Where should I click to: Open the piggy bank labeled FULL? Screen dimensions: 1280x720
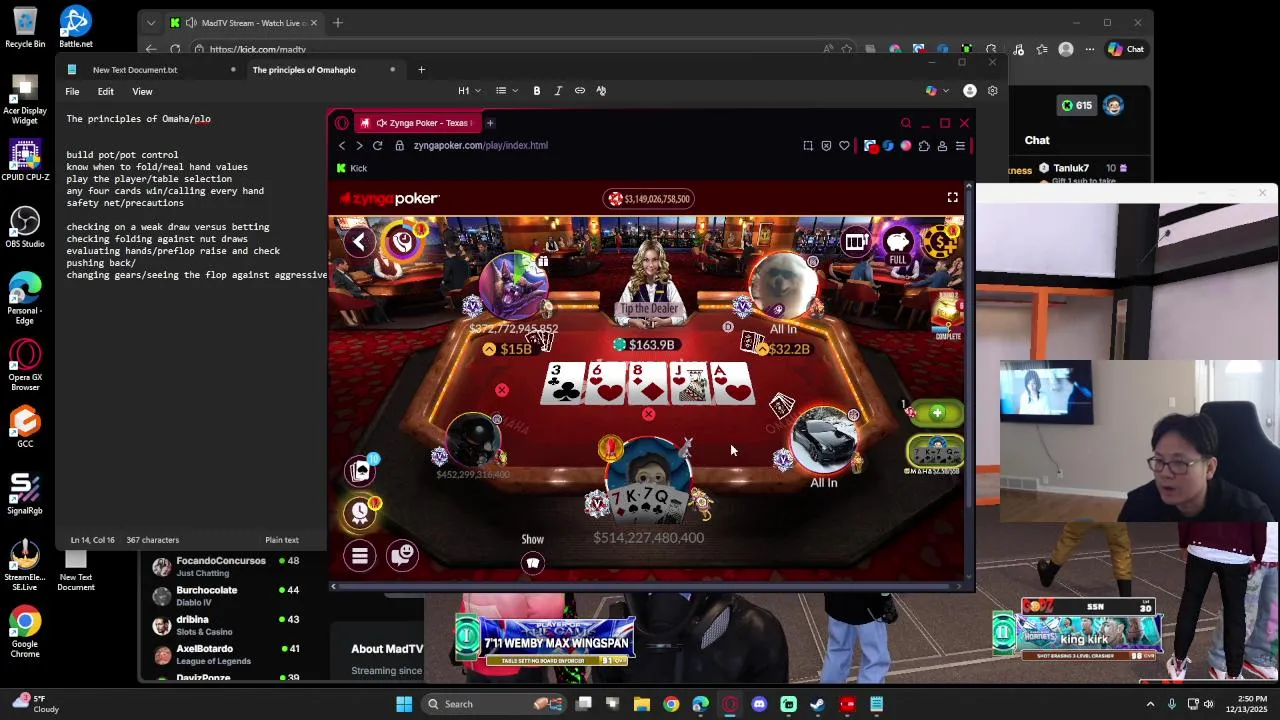pos(898,243)
